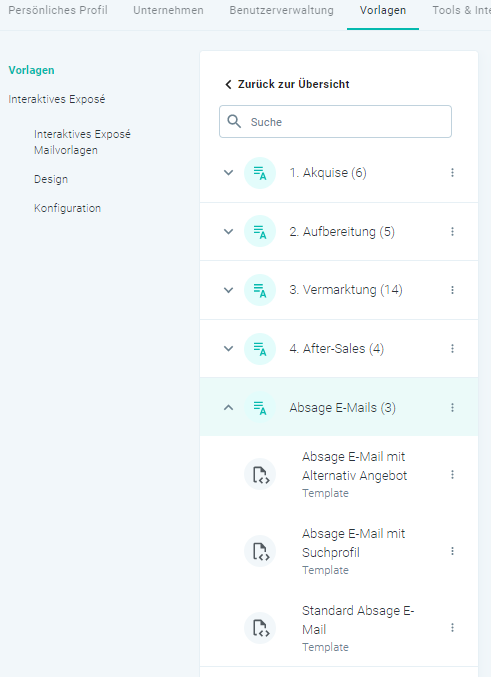The width and height of the screenshot is (491, 677).
Task: Expand the 2. Aufbereitung category chevron
Action: [x=228, y=232]
